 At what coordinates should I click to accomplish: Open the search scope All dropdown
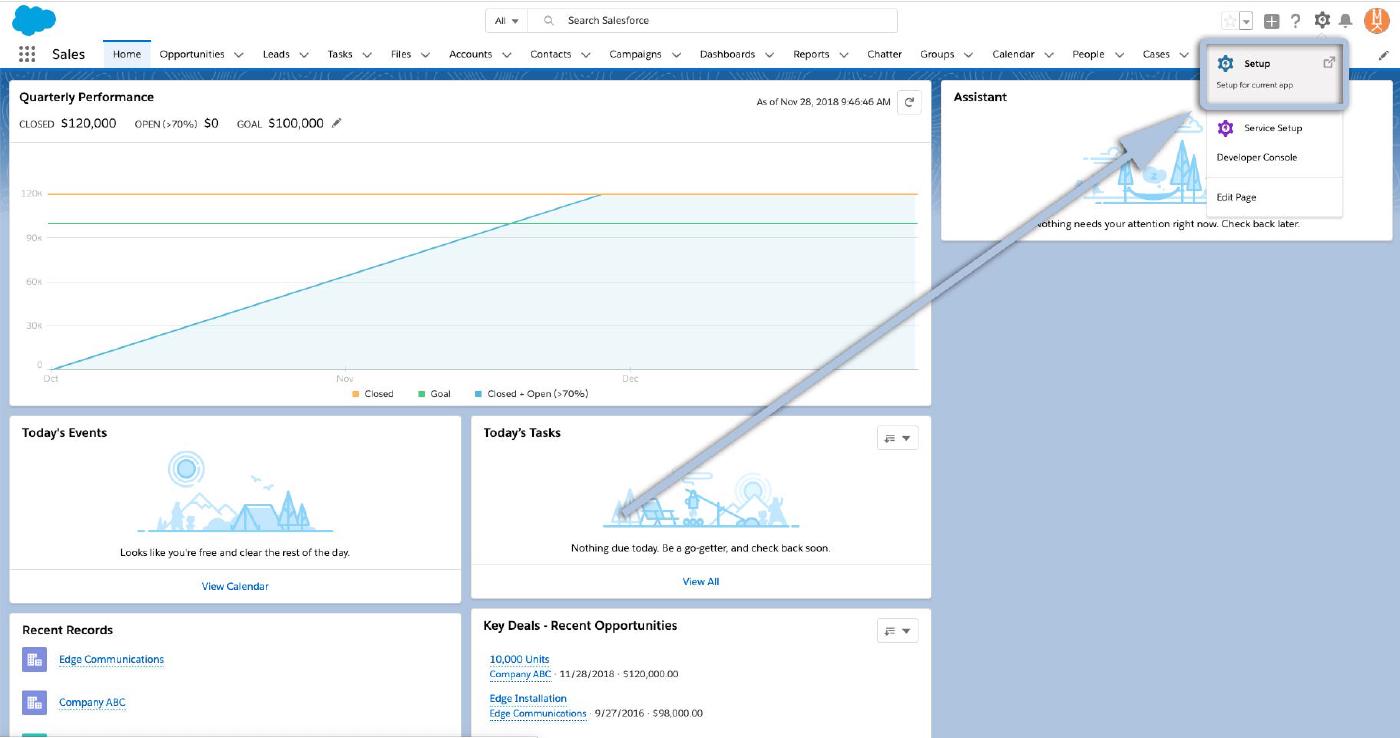(x=507, y=20)
